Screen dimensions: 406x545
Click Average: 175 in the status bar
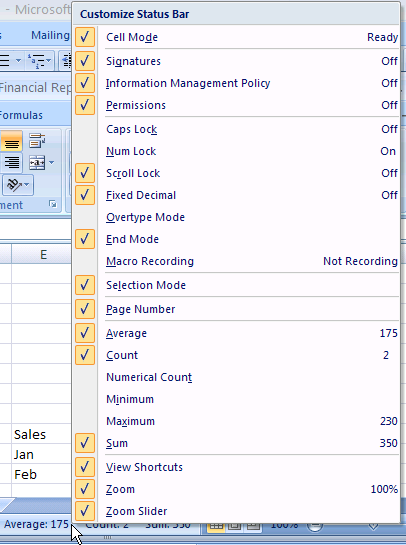36,524
